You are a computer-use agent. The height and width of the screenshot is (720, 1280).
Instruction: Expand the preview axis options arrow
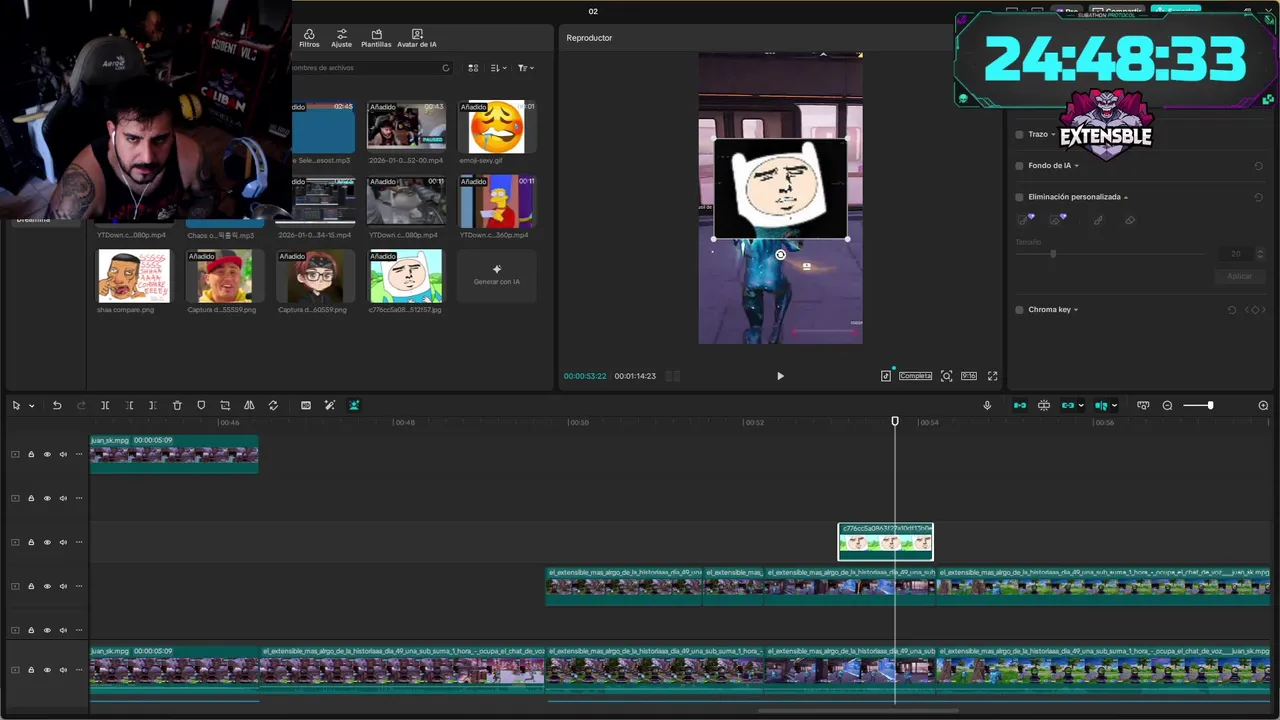point(1114,406)
